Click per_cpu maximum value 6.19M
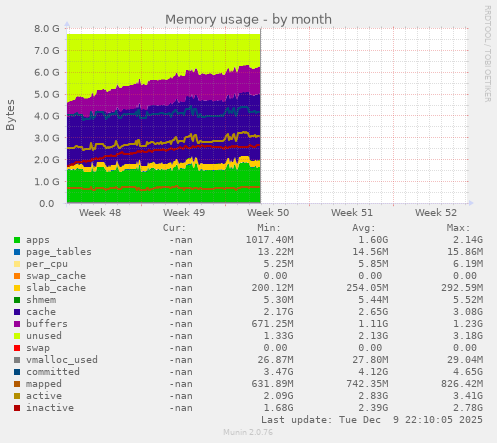The width and height of the screenshot is (497, 443). (468, 264)
